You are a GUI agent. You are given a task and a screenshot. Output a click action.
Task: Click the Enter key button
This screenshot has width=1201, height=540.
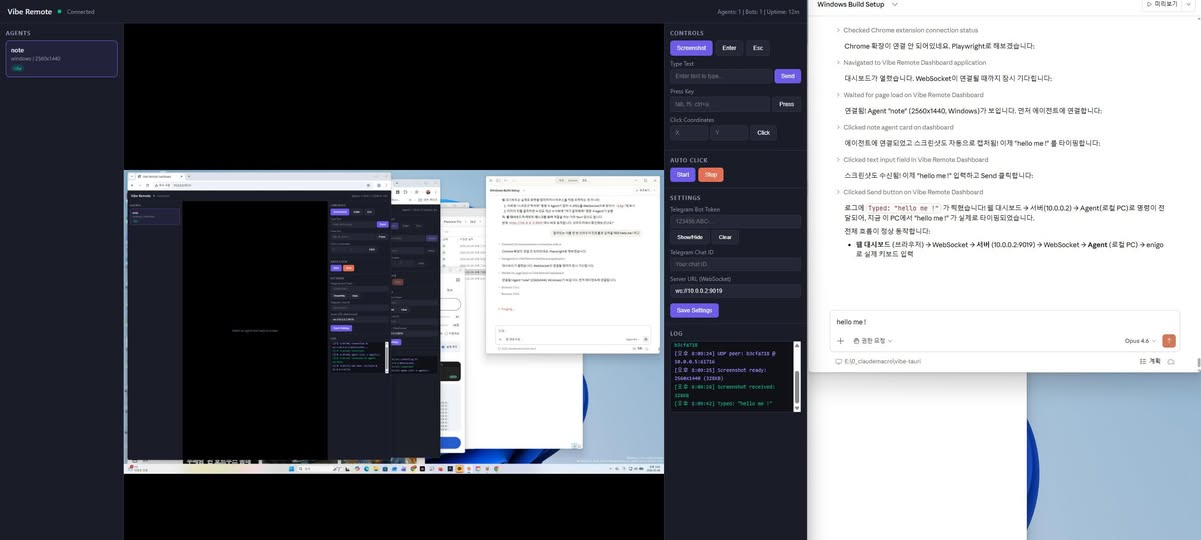coord(729,48)
